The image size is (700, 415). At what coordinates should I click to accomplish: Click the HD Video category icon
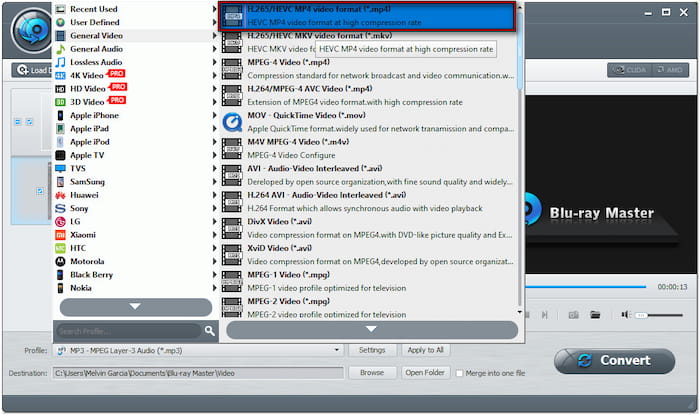(60, 89)
